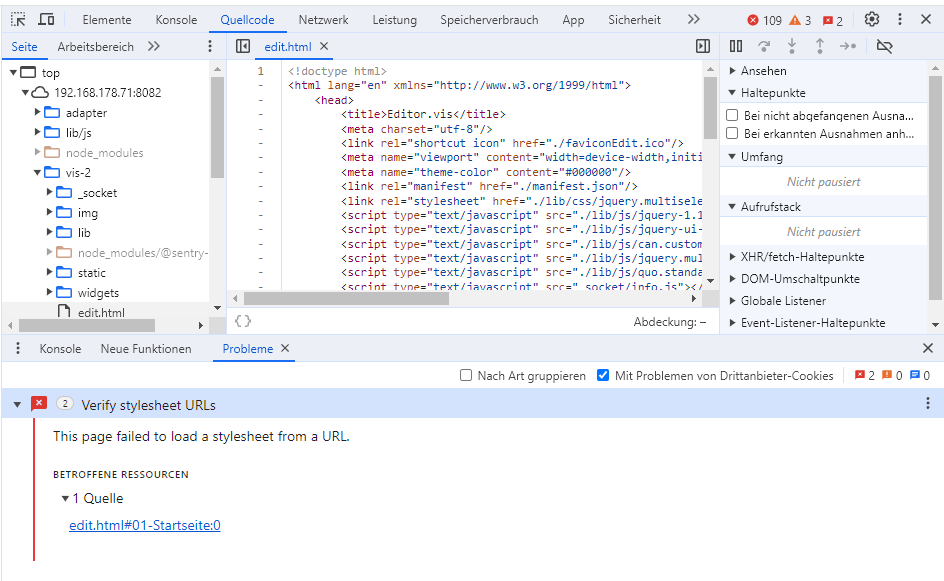This screenshot has height=581, width=944.
Task: Click the red error icon of stylesheet issue
Action: [x=39, y=403]
